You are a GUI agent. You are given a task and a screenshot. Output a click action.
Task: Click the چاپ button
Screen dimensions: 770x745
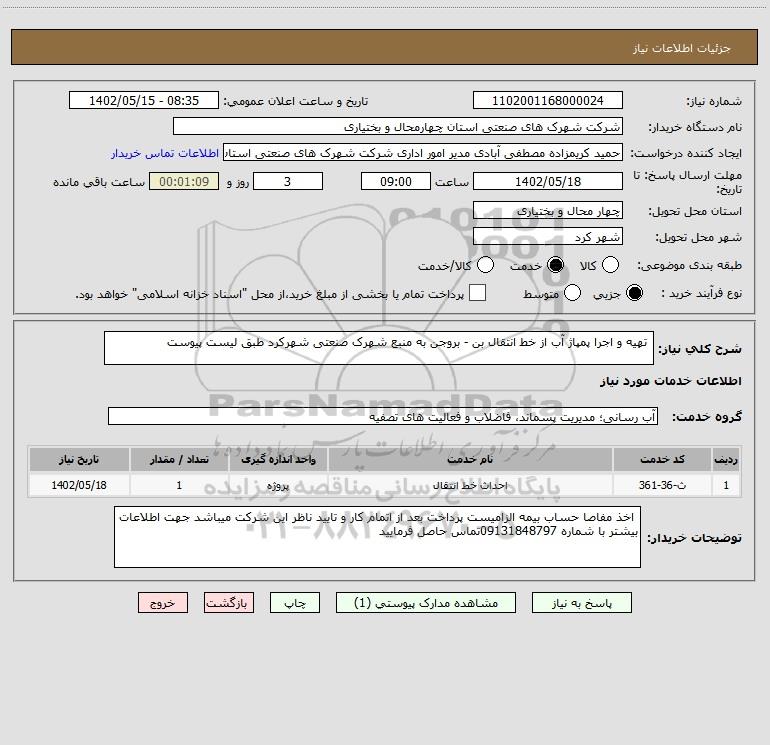(295, 603)
